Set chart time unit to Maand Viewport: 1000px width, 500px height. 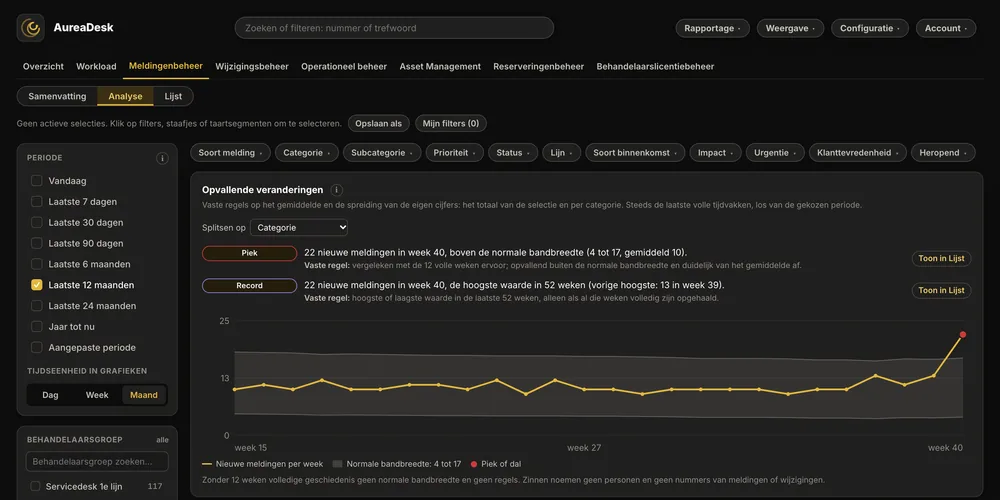tap(144, 395)
